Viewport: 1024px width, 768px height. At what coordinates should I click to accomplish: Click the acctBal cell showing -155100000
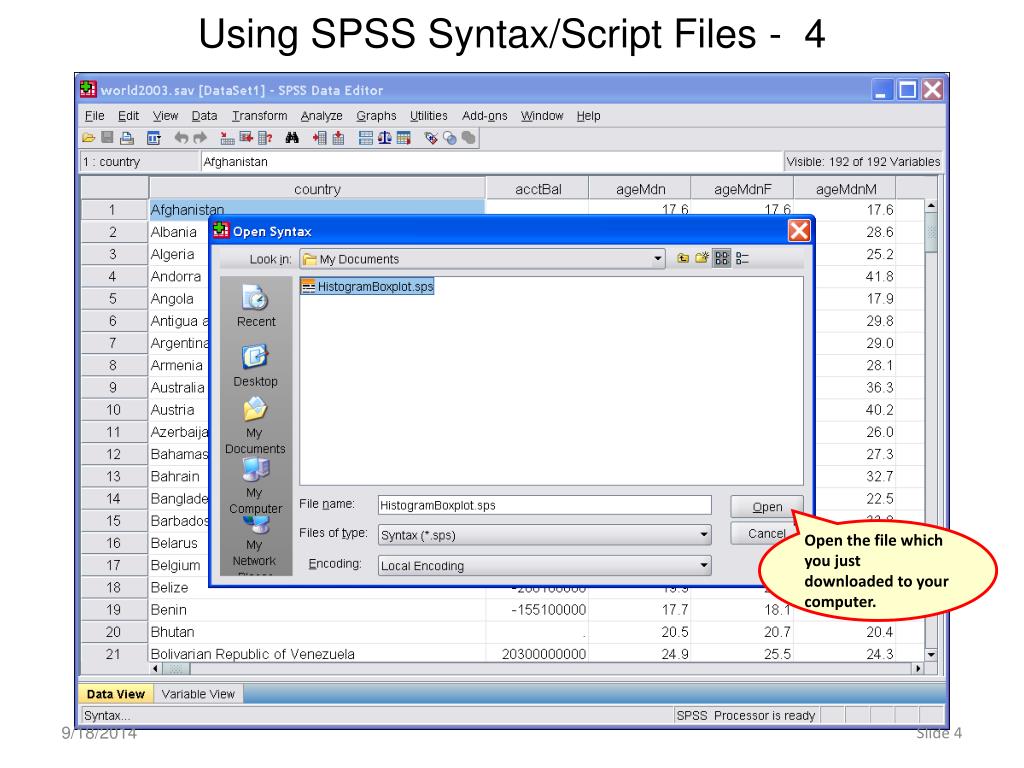(x=537, y=610)
